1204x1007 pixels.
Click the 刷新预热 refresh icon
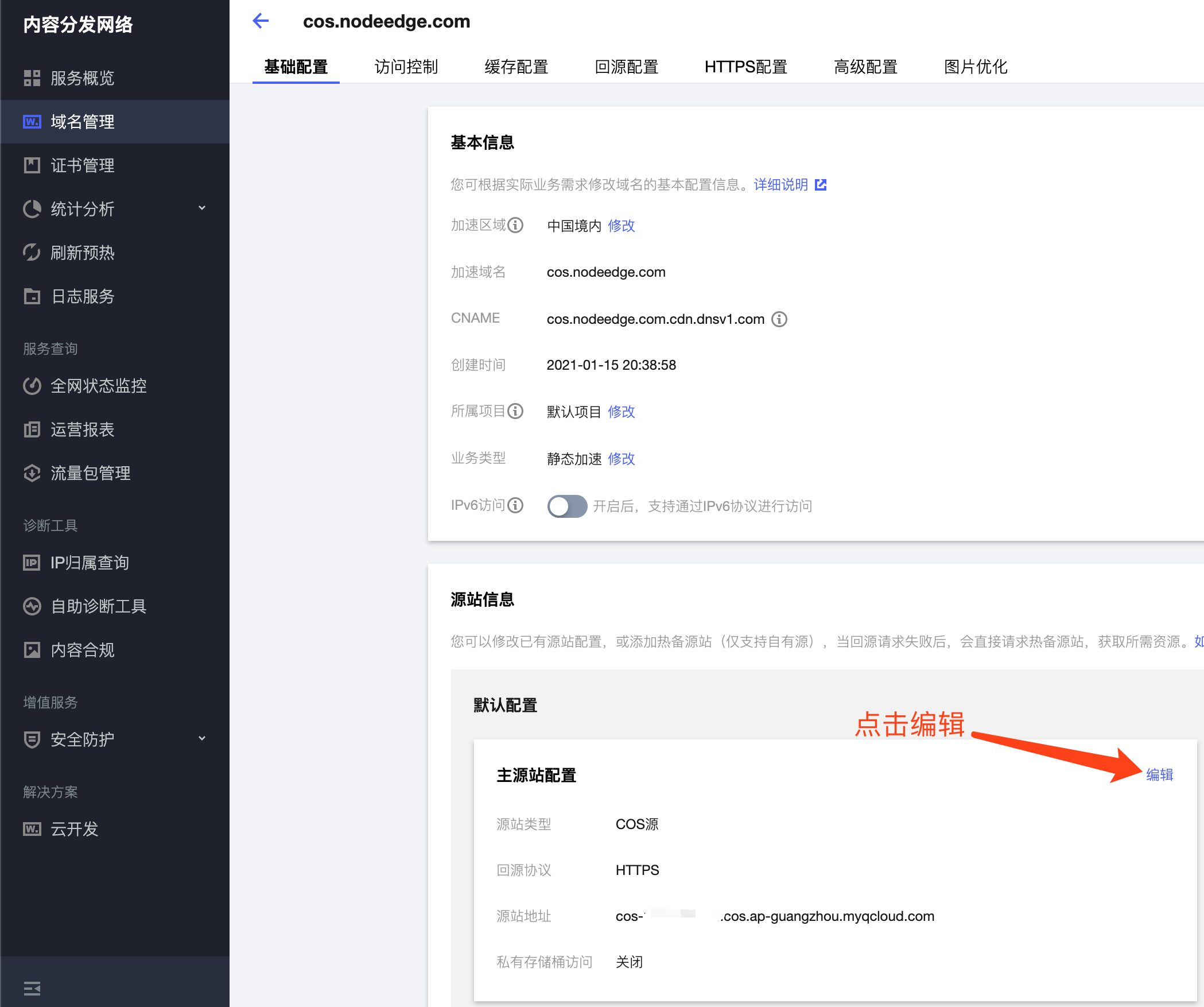click(32, 253)
